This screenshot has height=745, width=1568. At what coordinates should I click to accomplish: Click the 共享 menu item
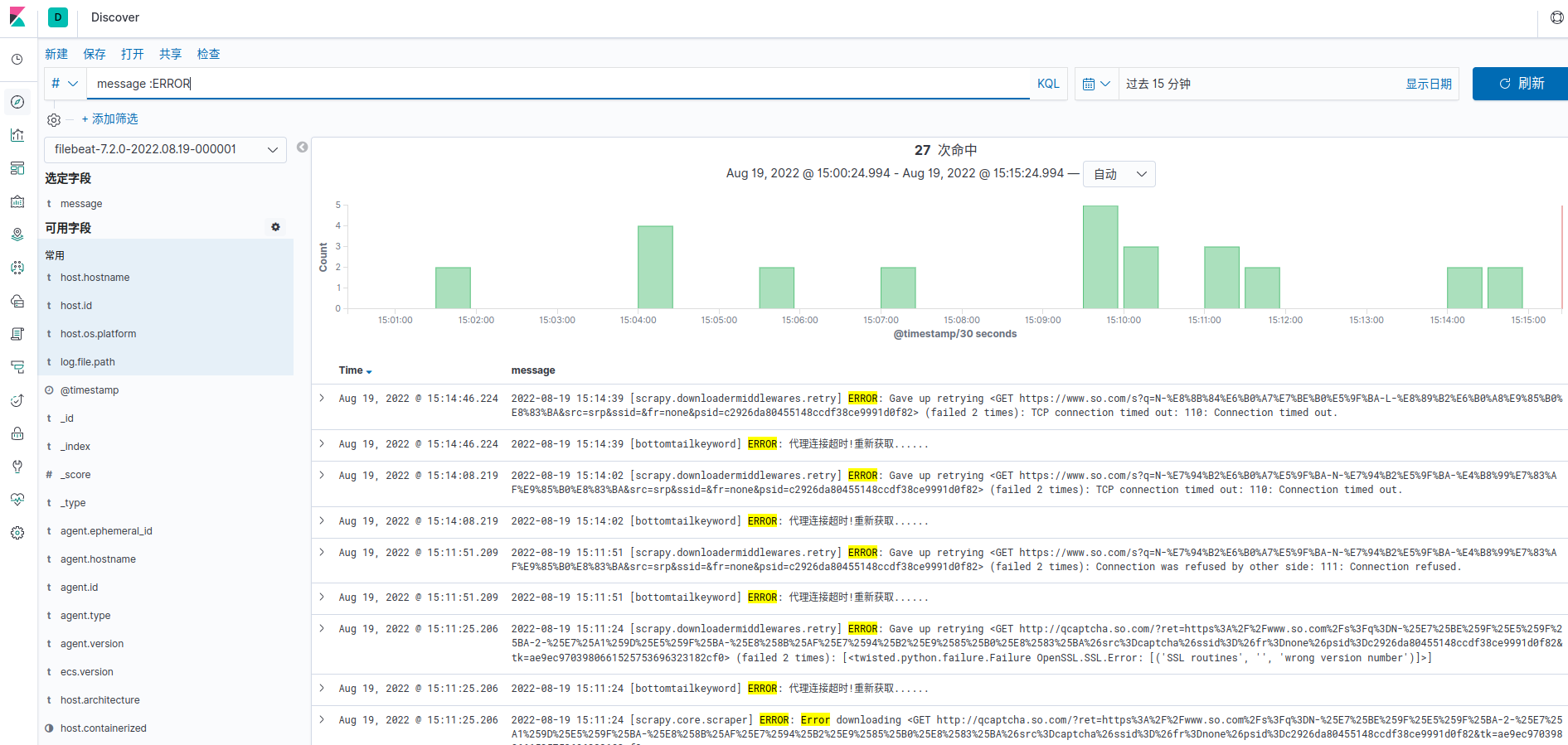pyautogui.click(x=171, y=54)
